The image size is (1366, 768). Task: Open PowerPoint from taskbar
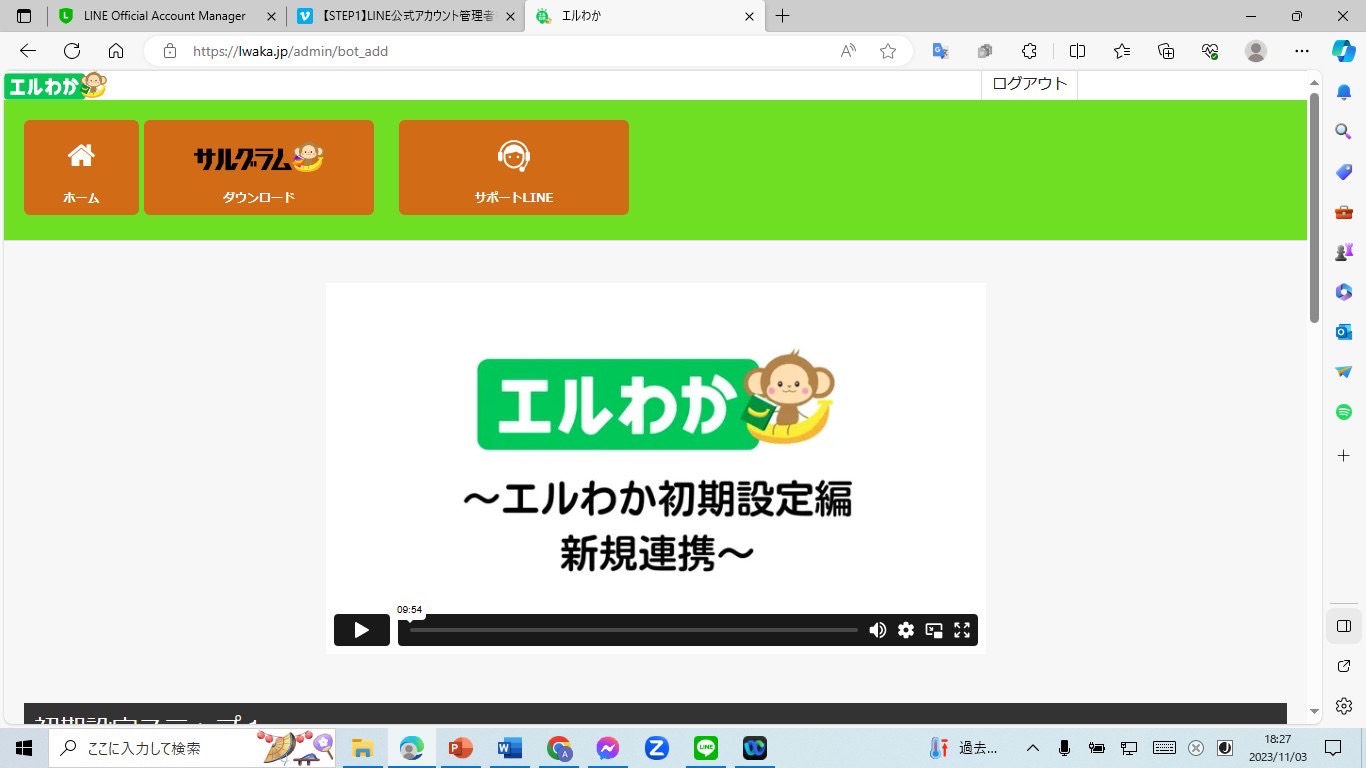(460, 748)
